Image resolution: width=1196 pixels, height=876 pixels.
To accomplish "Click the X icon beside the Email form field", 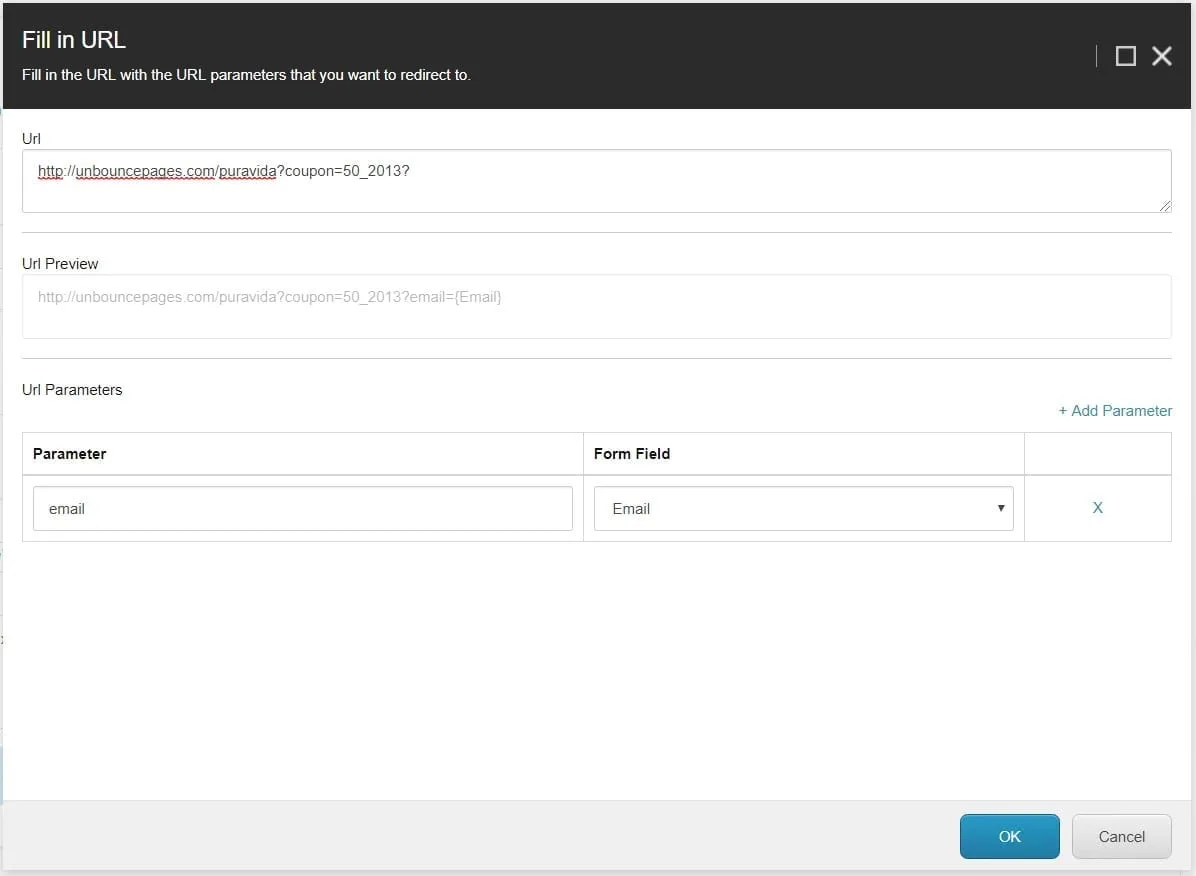I will [1097, 508].
